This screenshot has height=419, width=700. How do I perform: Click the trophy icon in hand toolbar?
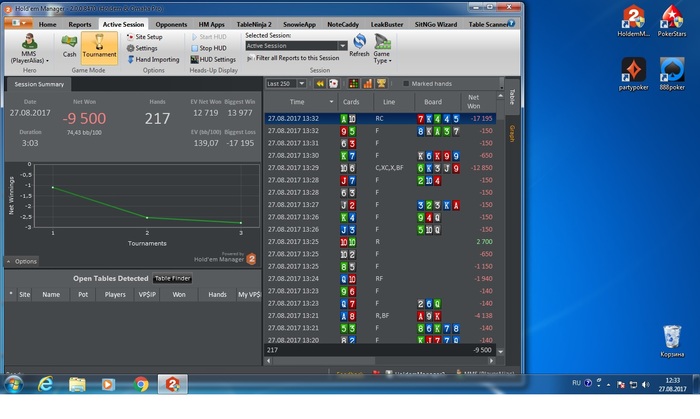[x=381, y=83]
